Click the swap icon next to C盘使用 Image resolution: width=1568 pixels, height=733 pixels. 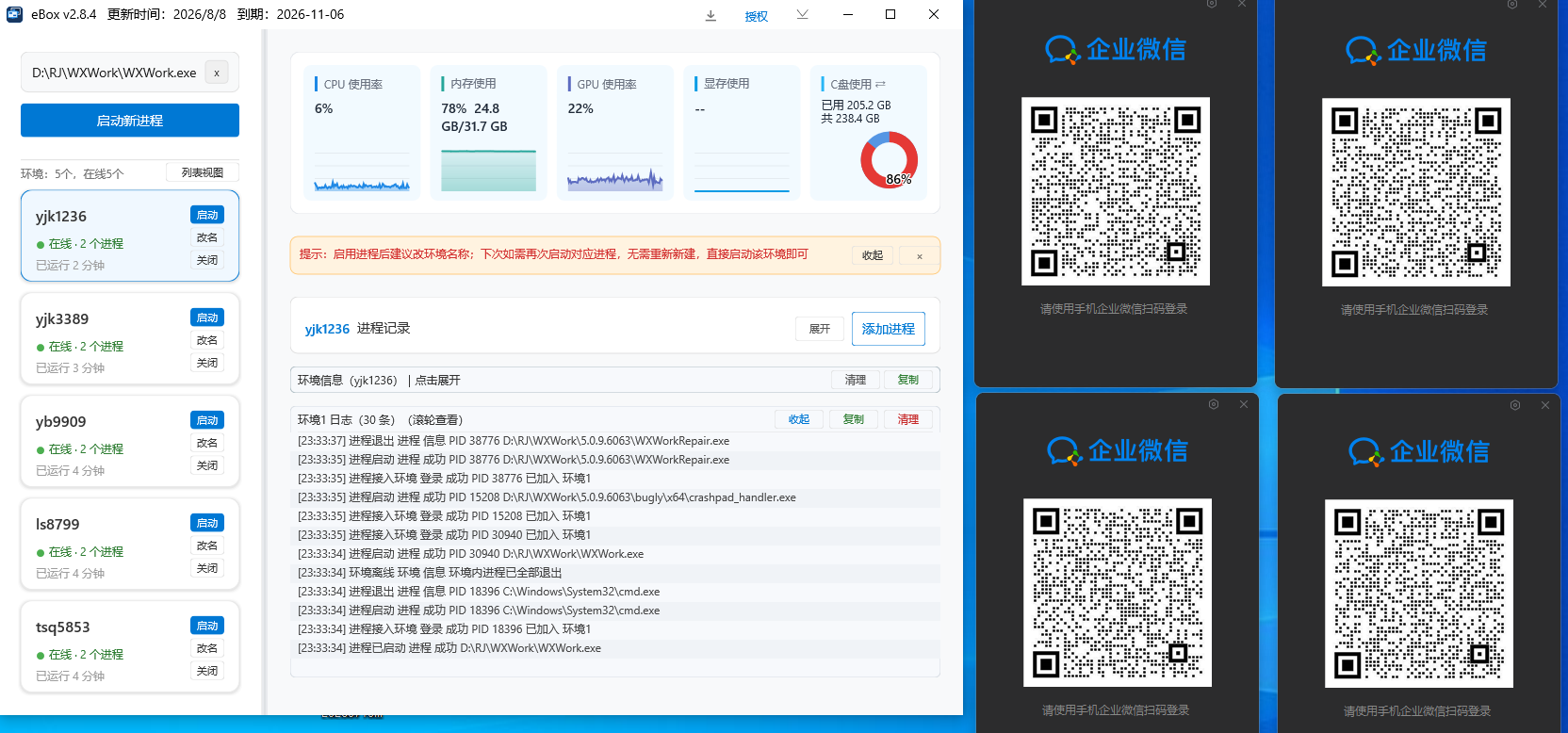pyautogui.click(x=881, y=85)
